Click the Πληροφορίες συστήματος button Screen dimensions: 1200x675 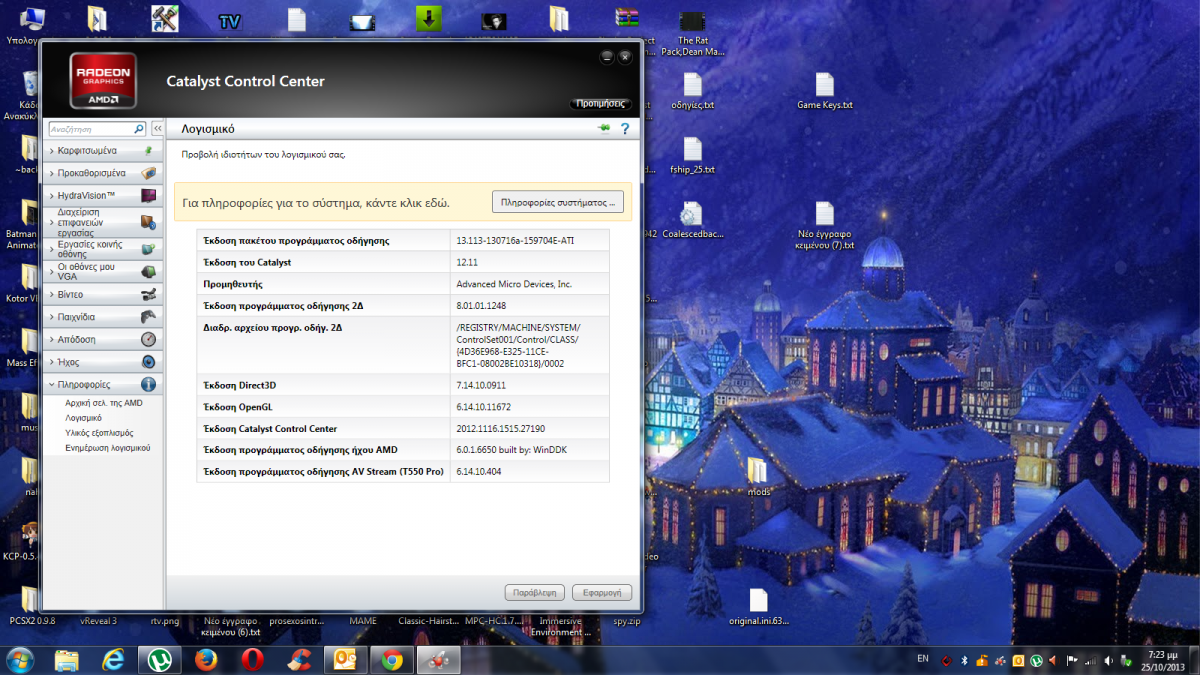click(x=558, y=202)
